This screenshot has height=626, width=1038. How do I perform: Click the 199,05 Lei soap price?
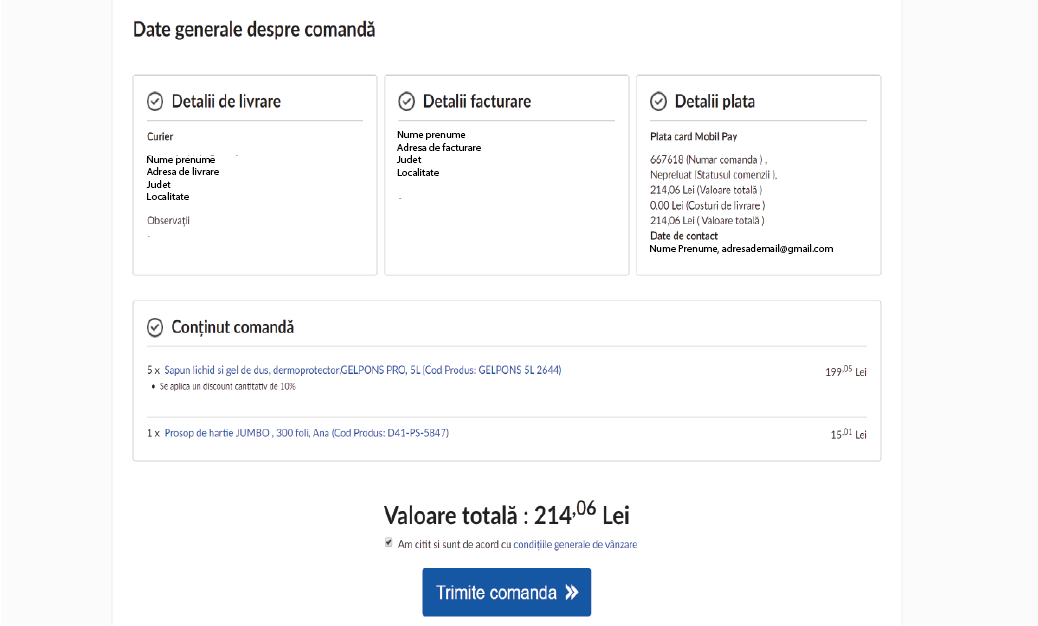tap(845, 372)
